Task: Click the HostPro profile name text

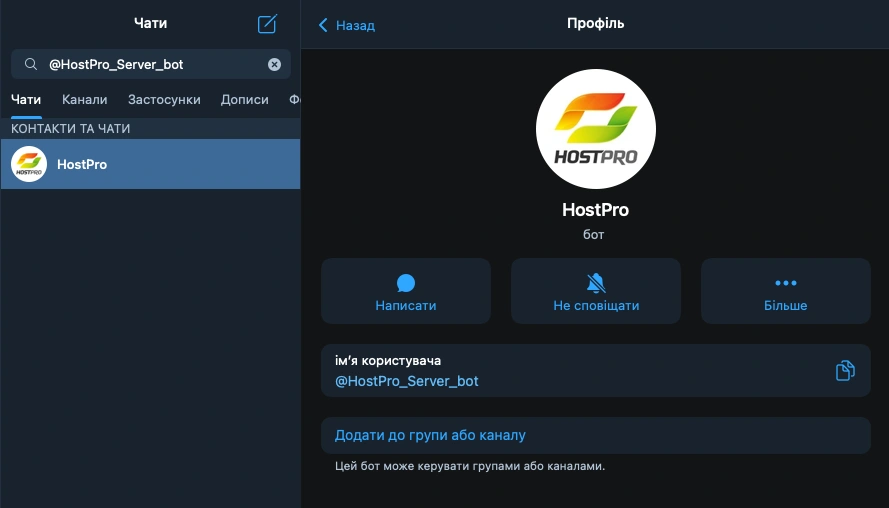Action: click(x=595, y=210)
